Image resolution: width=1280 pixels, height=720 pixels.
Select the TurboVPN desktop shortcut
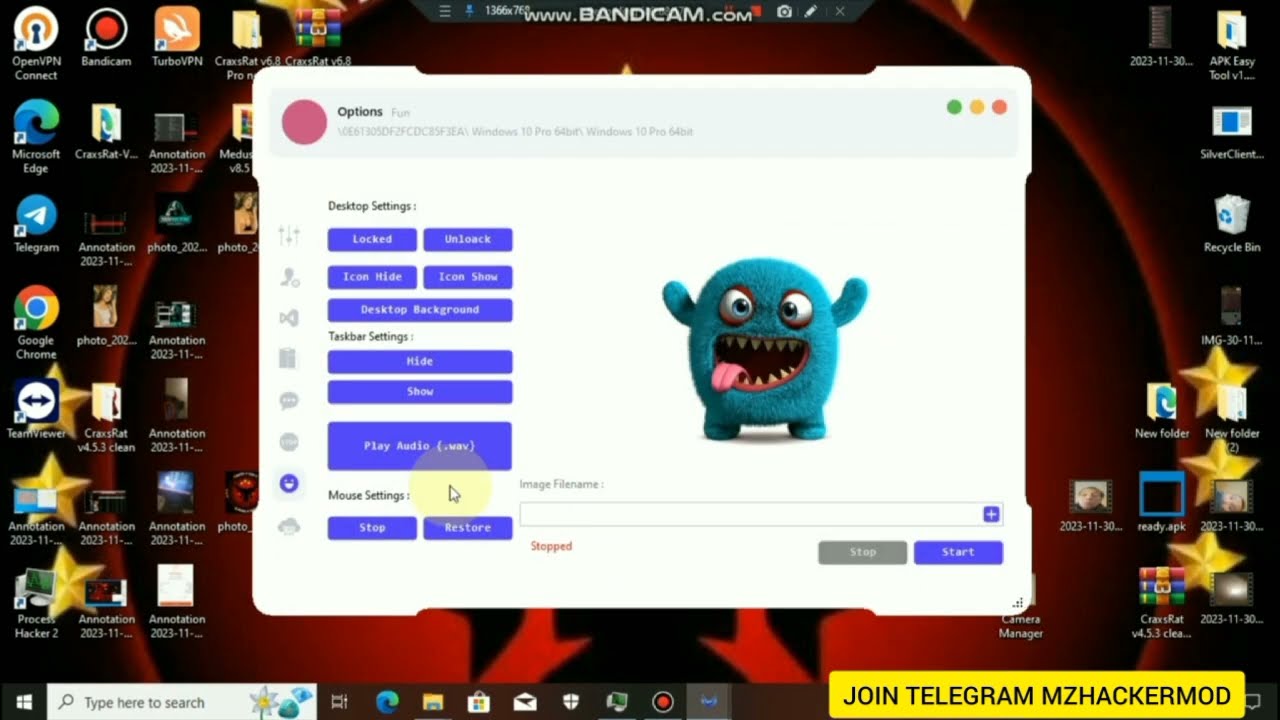pos(177,38)
